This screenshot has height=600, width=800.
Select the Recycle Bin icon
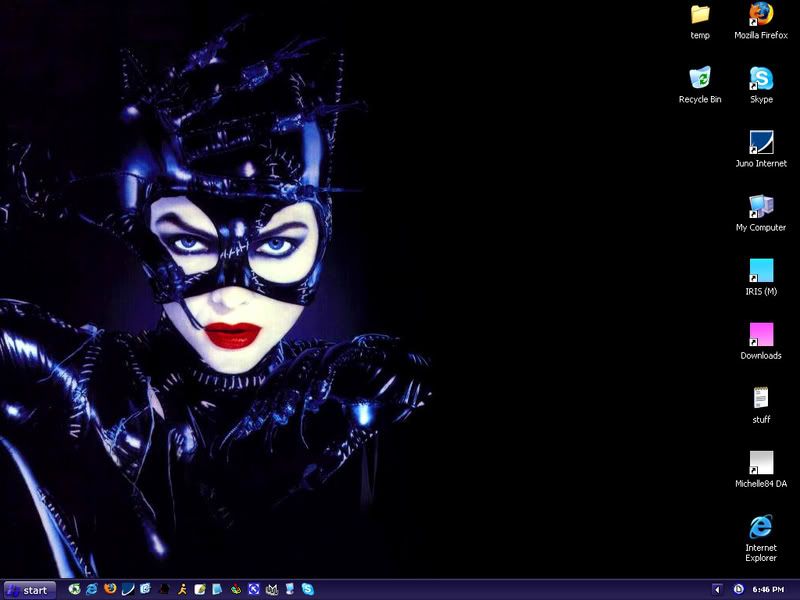click(700, 79)
